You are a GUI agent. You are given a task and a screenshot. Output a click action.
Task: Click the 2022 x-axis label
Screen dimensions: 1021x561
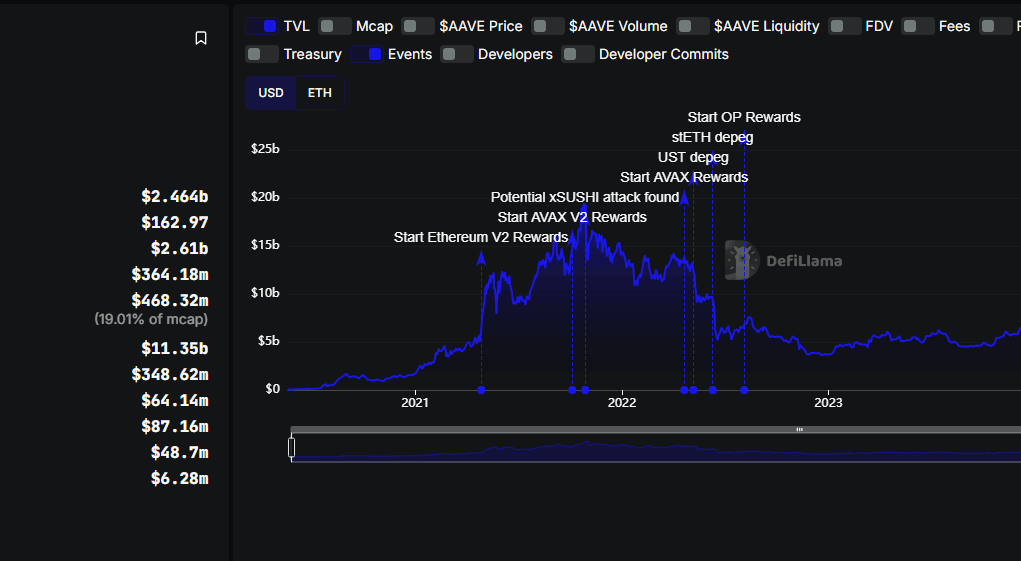(x=622, y=403)
